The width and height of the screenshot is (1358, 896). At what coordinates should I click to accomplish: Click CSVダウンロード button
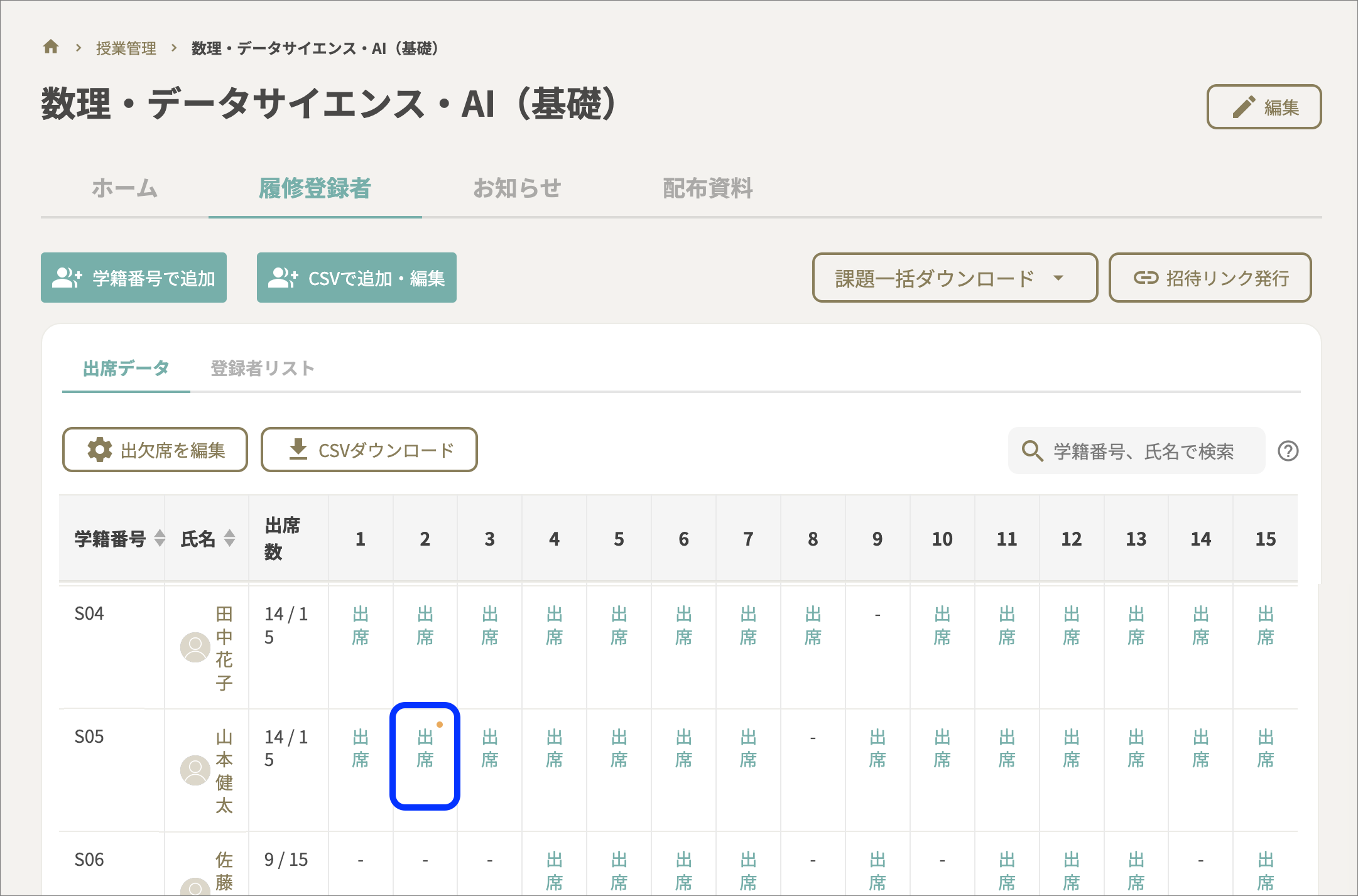pyautogui.click(x=369, y=450)
